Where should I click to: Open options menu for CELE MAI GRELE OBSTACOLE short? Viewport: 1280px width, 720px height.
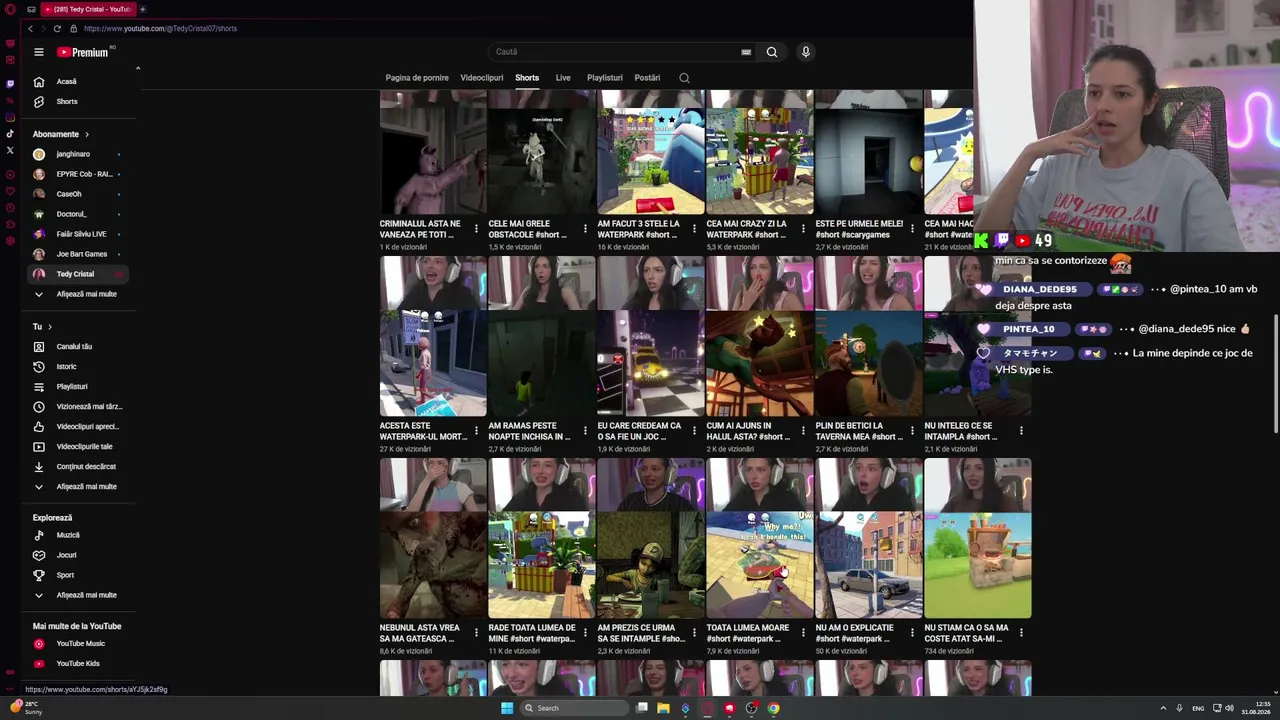pos(585,229)
